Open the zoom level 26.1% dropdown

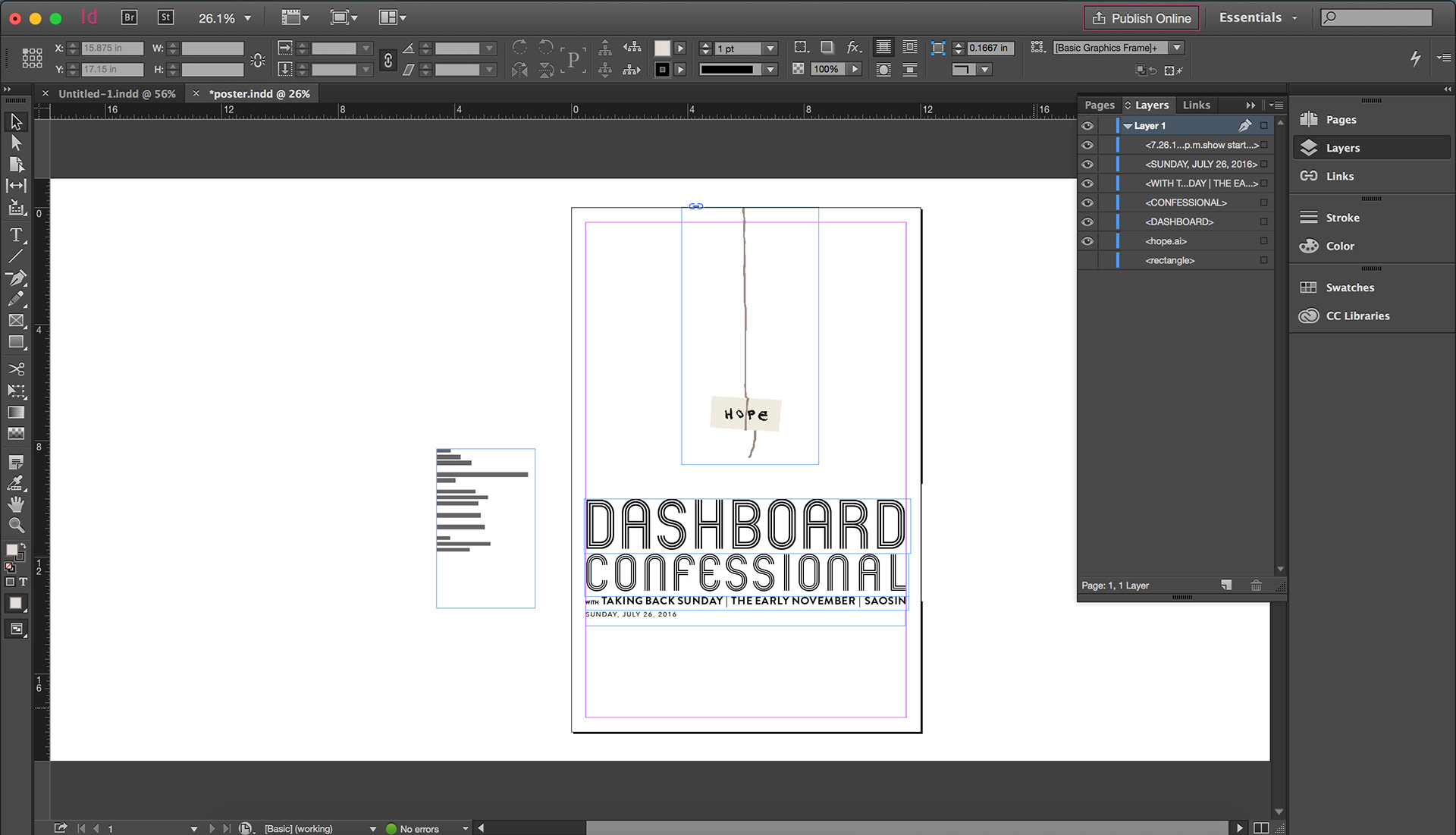pyautogui.click(x=247, y=18)
